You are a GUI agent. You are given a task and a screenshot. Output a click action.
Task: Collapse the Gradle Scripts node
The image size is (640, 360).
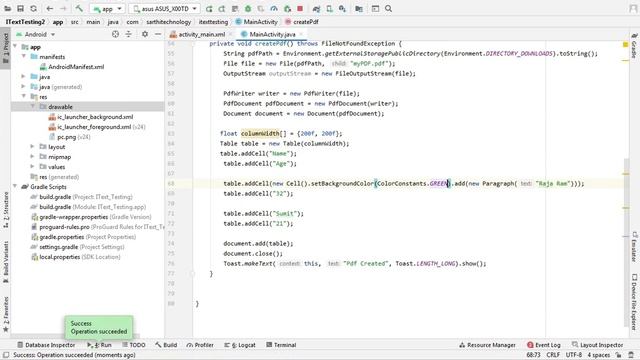[15, 187]
